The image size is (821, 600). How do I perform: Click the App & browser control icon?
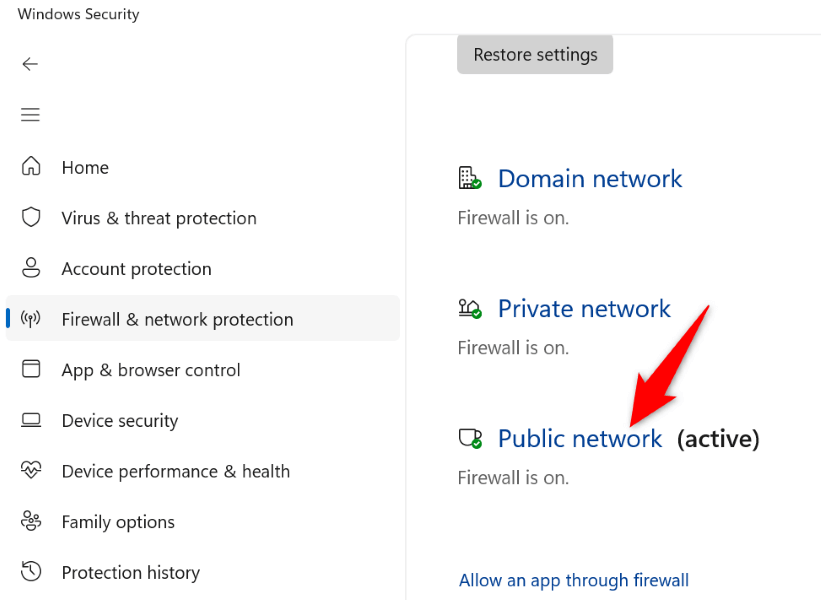tap(30, 369)
